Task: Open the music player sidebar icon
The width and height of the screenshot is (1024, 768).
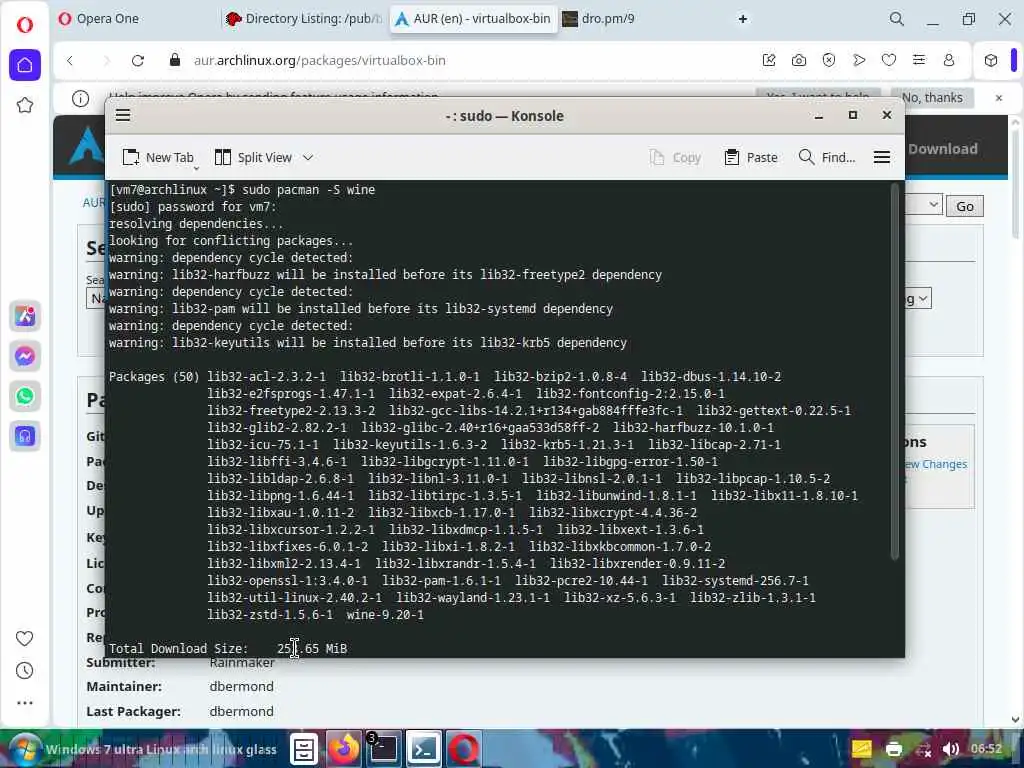Action: [x=25, y=436]
